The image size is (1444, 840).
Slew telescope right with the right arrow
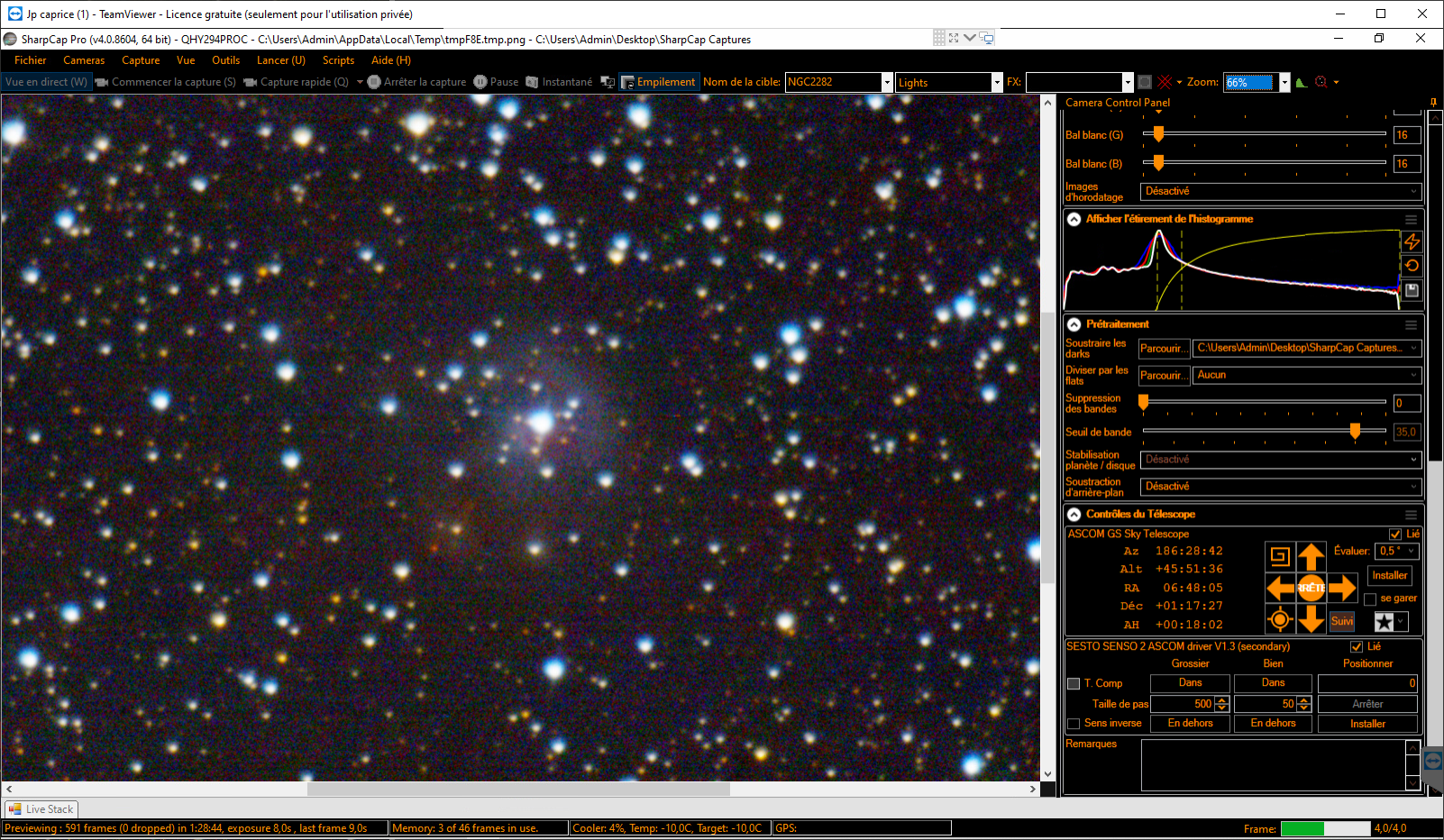[1342, 589]
